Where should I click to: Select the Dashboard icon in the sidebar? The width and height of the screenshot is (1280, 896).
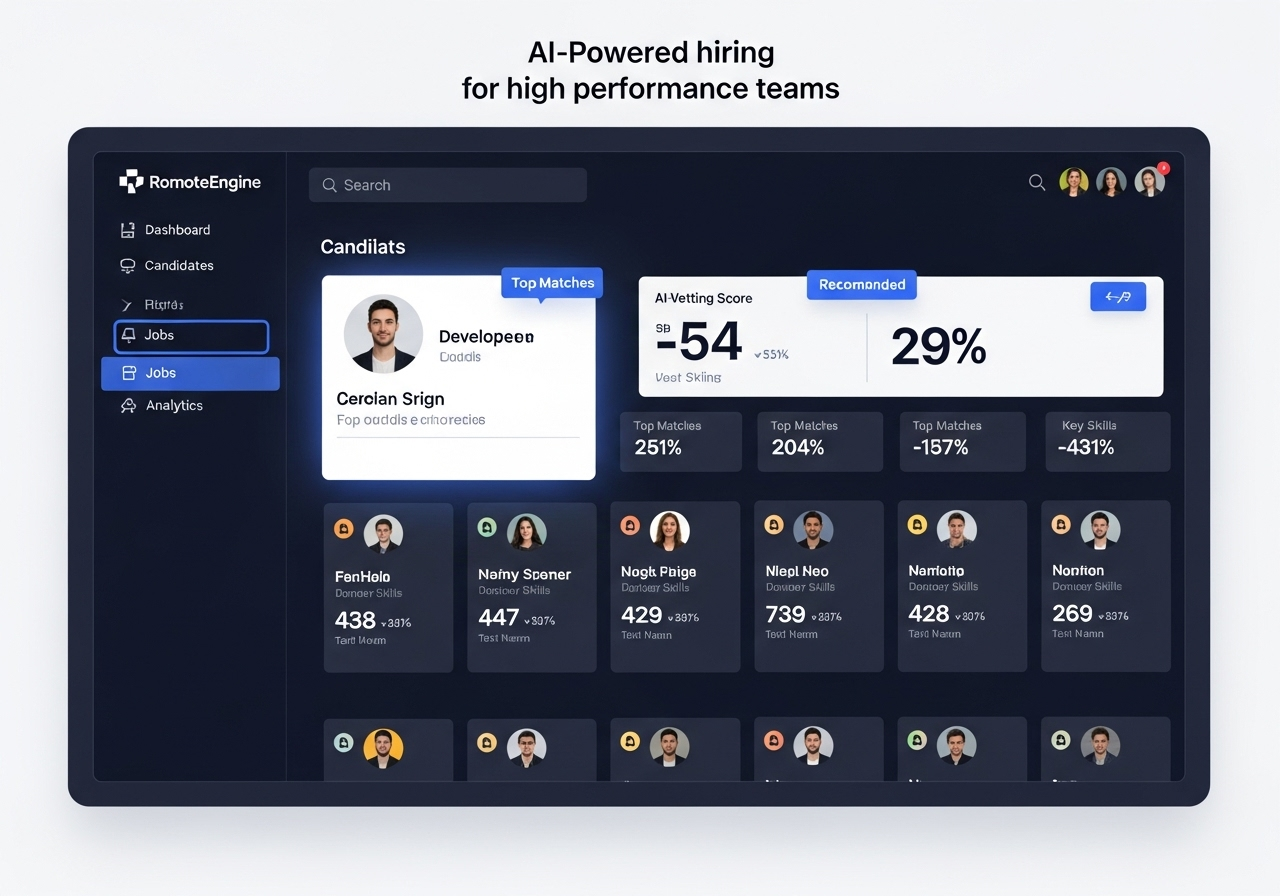click(x=127, y=229)
